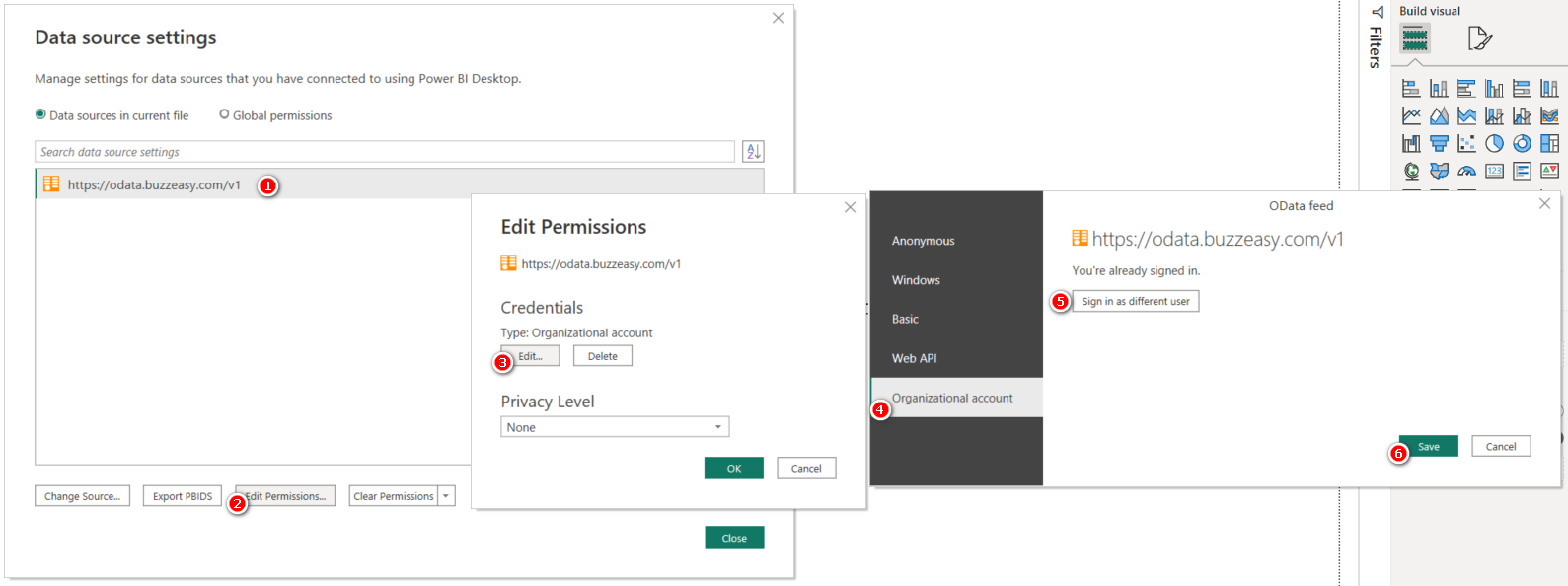Select Data sources in current file option
1568x586 pixels.
point(40,114)
